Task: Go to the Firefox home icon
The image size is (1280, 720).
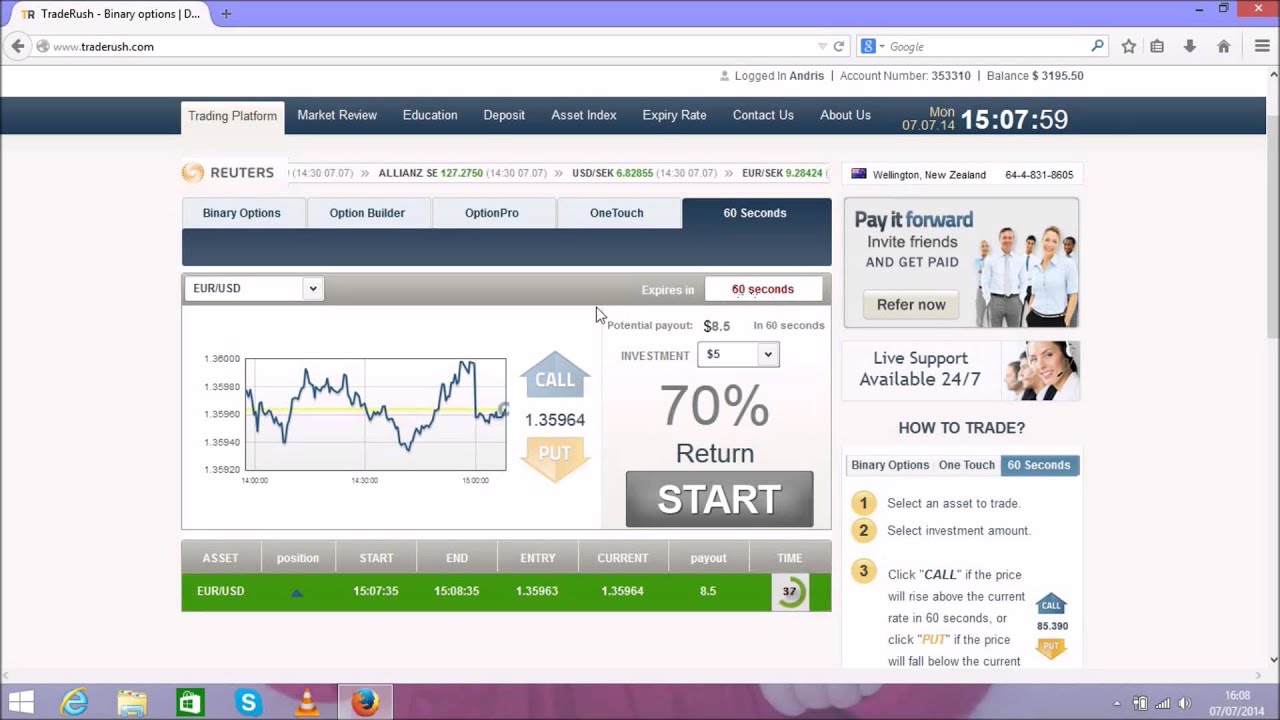Action: pyautogui.click(x=1223, y=46)
